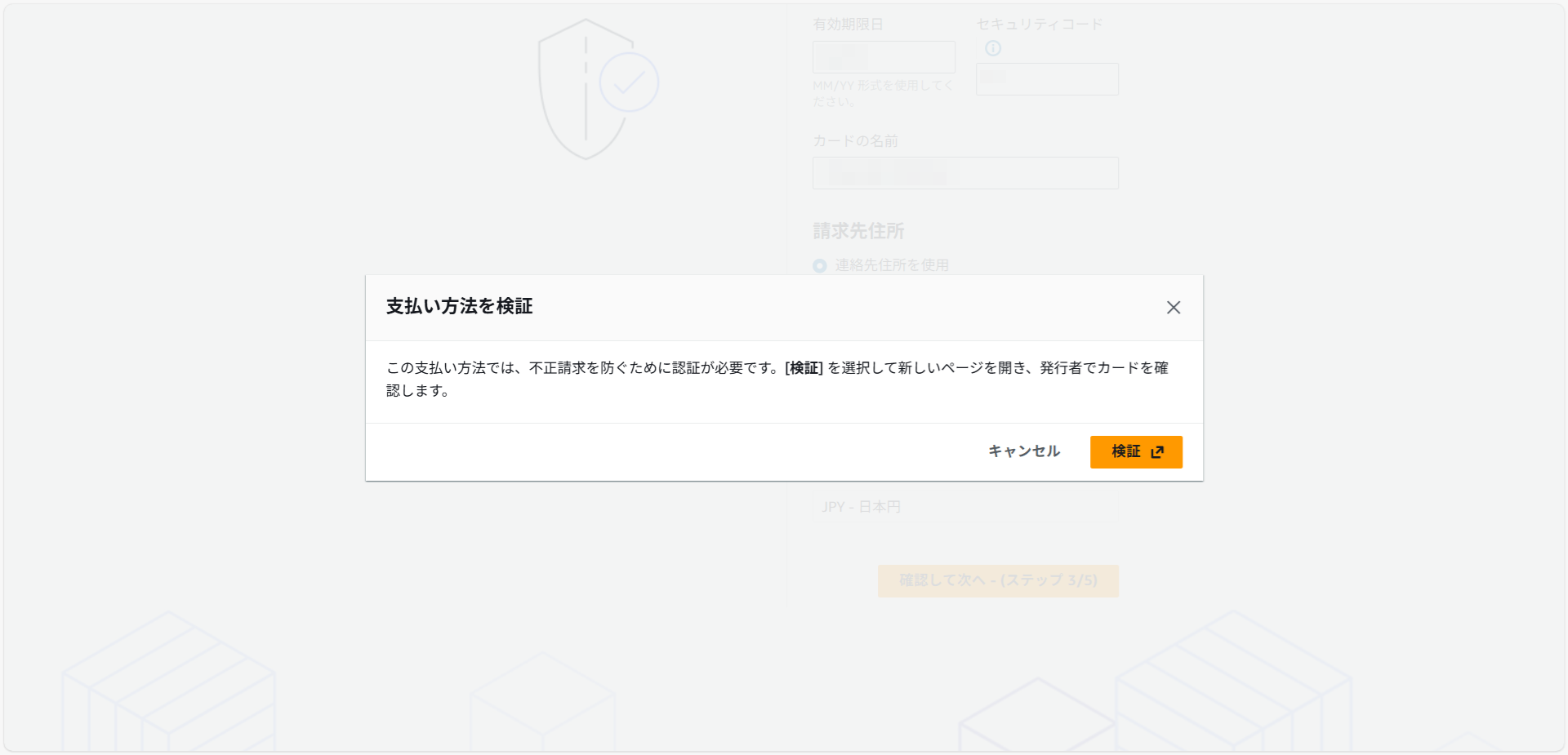Click the MM/YY format hint text
The width and height of the screenshot is (1568, 755).
click(x=882, y=93)
